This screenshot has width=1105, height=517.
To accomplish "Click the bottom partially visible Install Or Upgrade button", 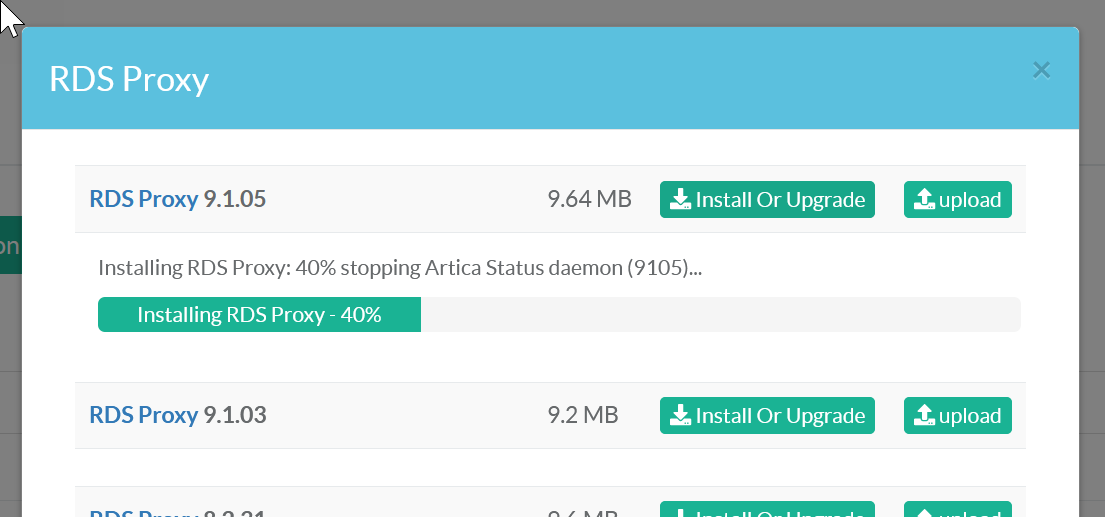I will [767, 510].
